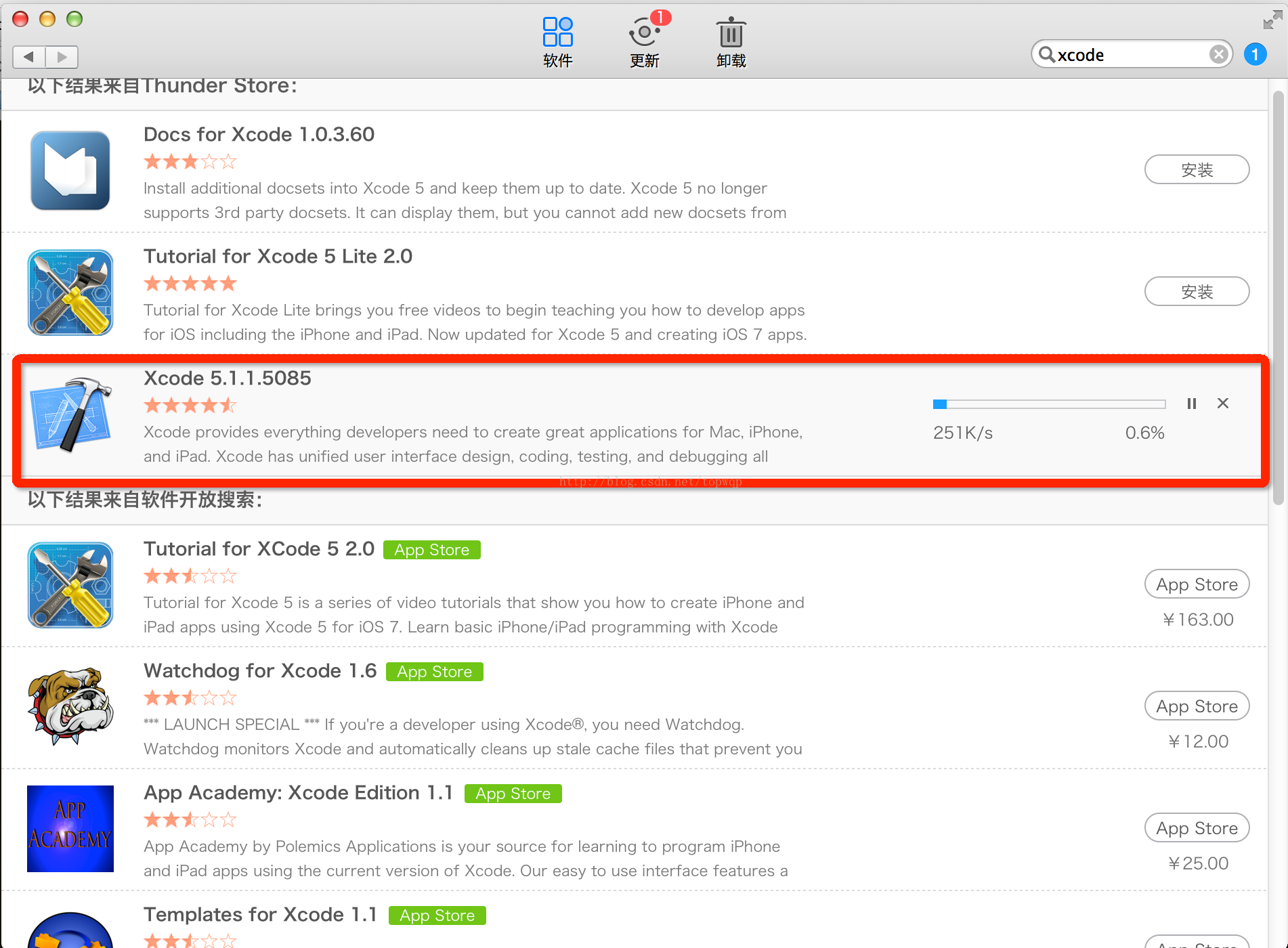Click the ¥163.00 price text

[x=1197, y=620]
